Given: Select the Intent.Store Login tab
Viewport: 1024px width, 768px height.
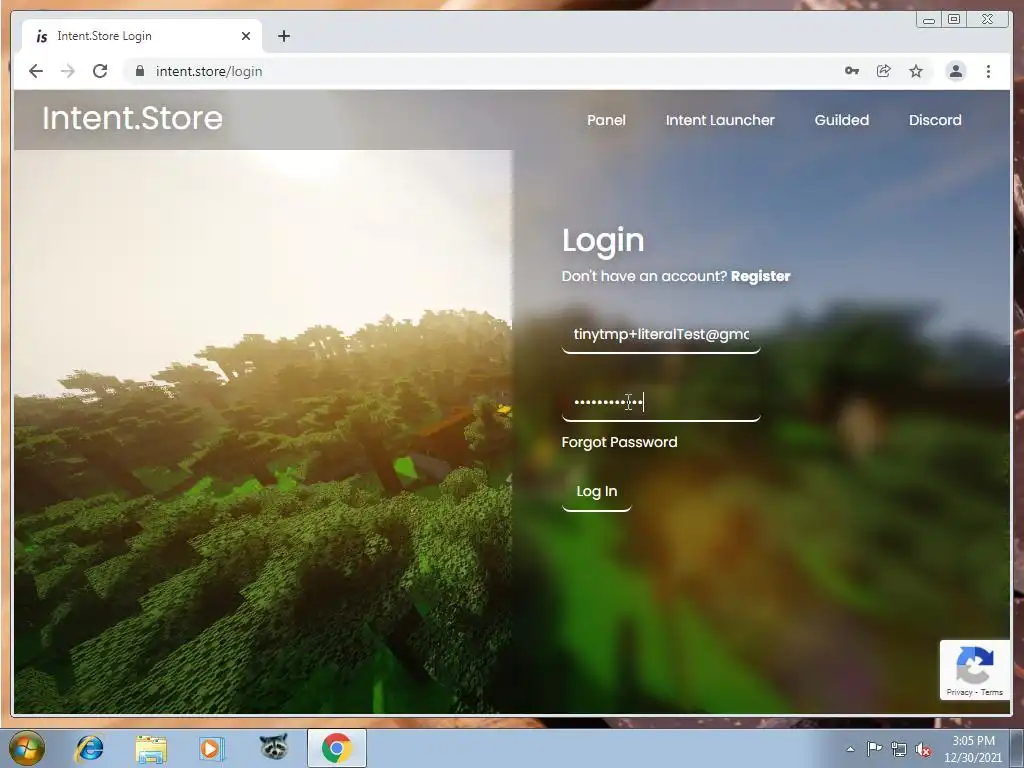Looking at the screenshot, I should [x=142, y=36].
